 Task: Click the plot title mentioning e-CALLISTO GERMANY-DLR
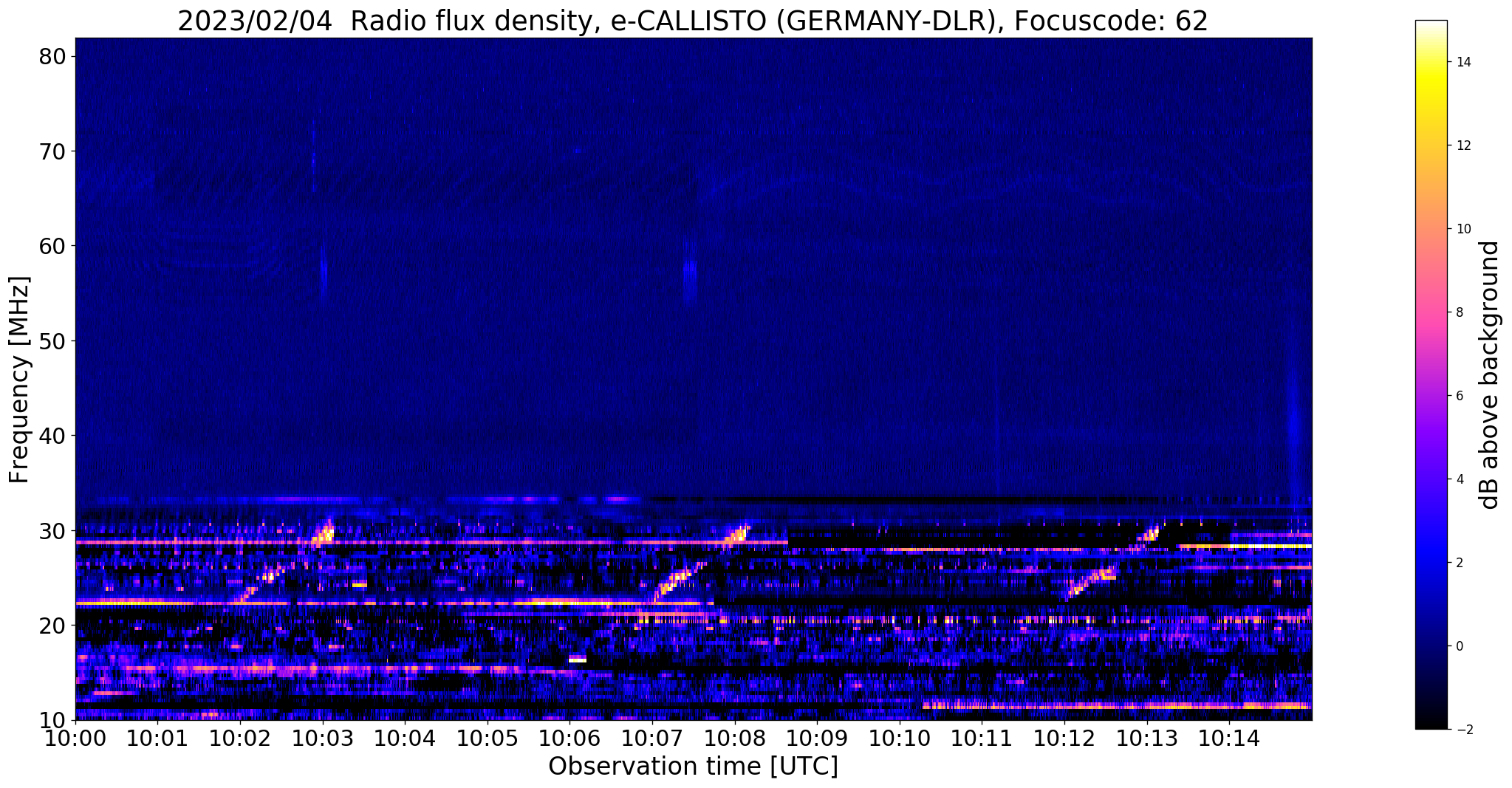tap(693, 21)
